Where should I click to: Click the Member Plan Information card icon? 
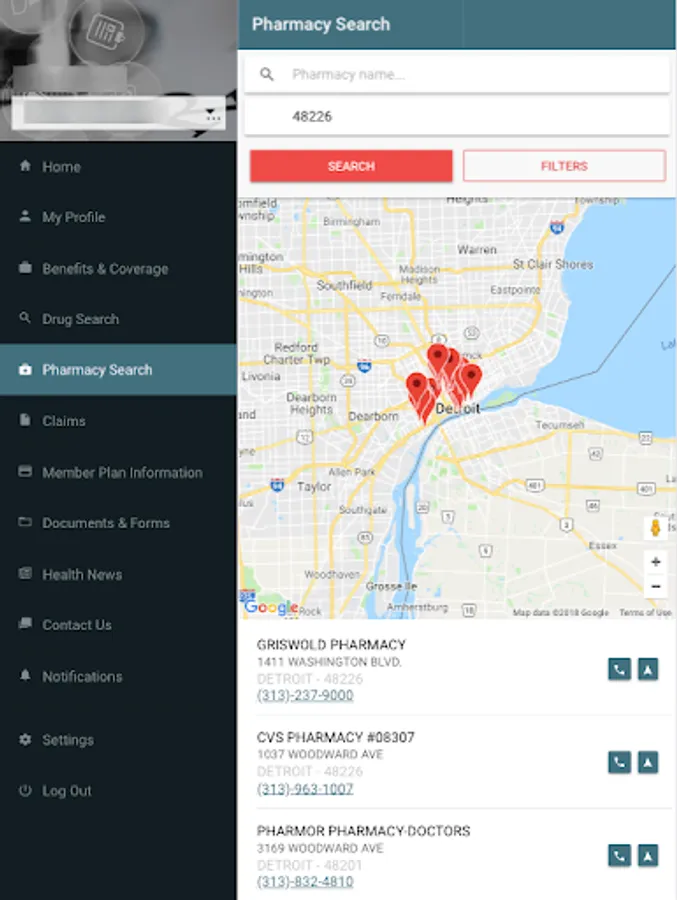tap(25, 471)
